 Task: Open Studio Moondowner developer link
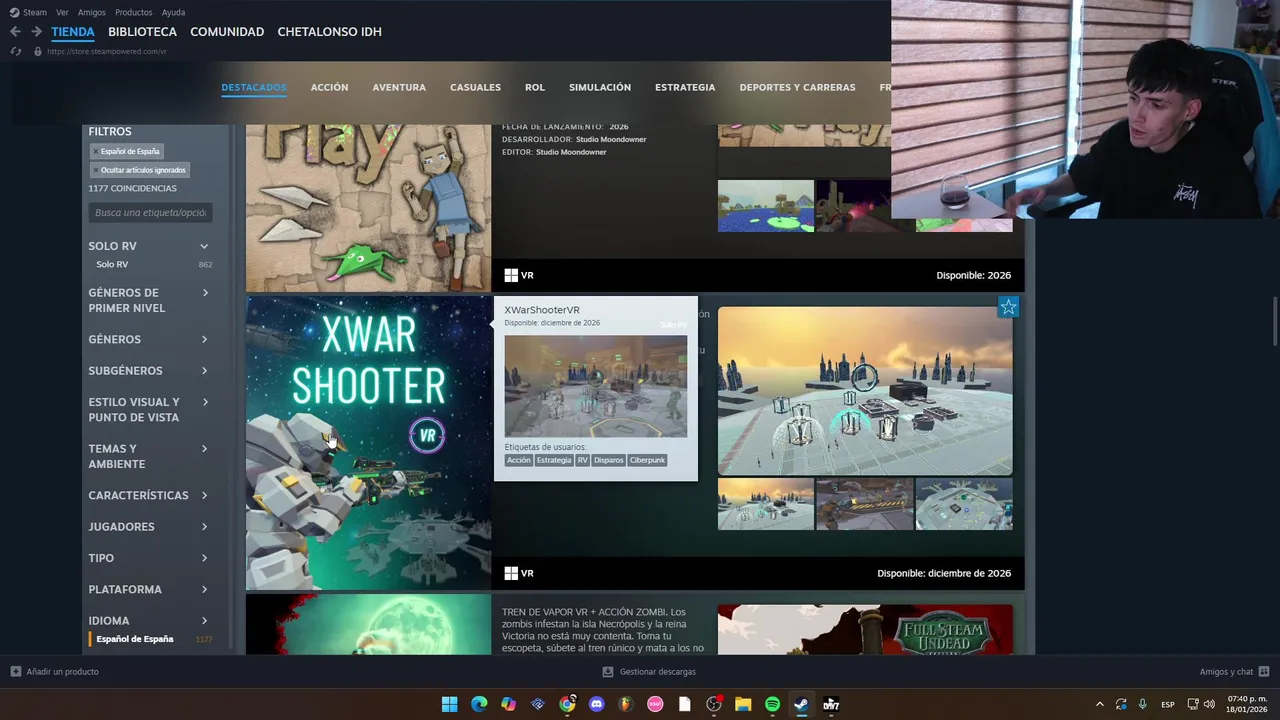(611, 139)
